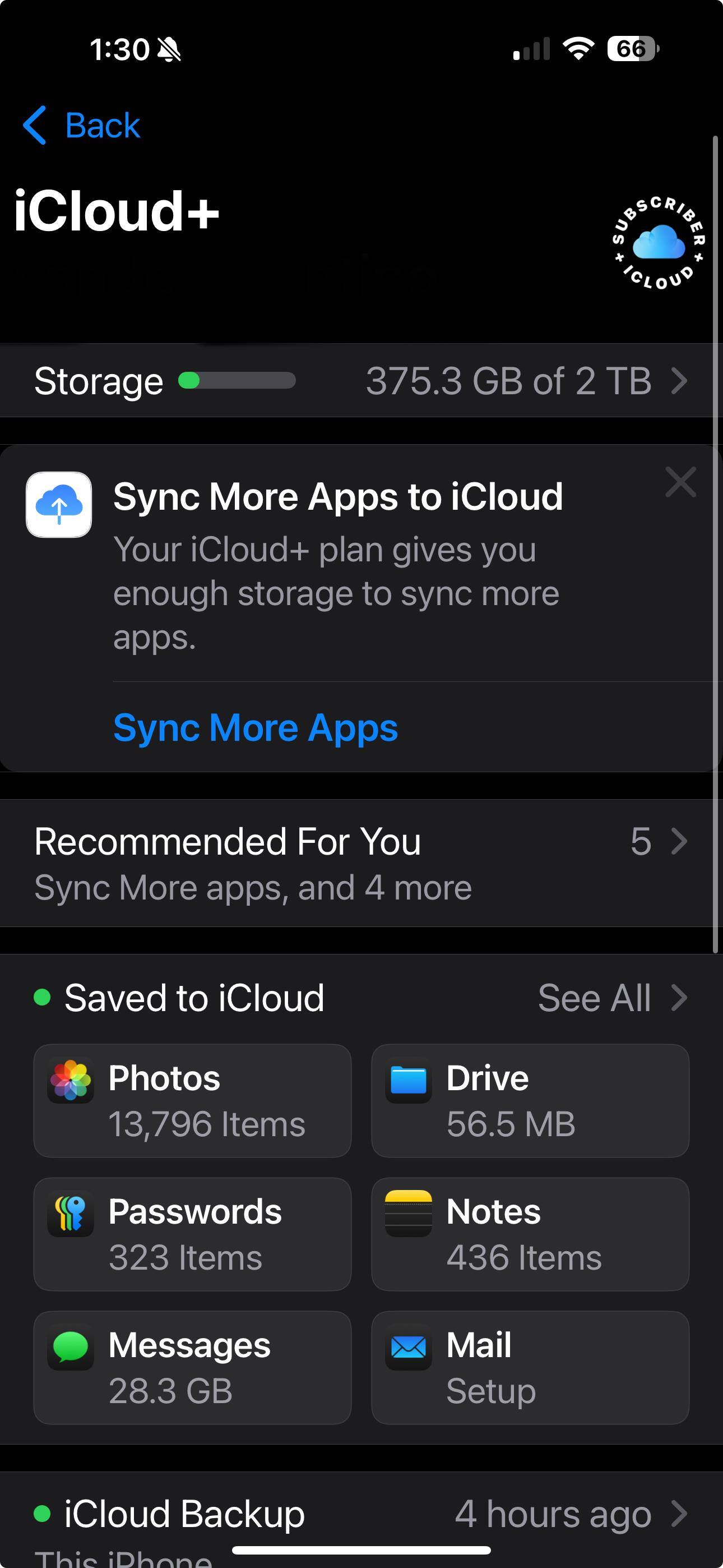723x1568 pixels.
Task: Expand Storage details chevron
Action: 679,382
